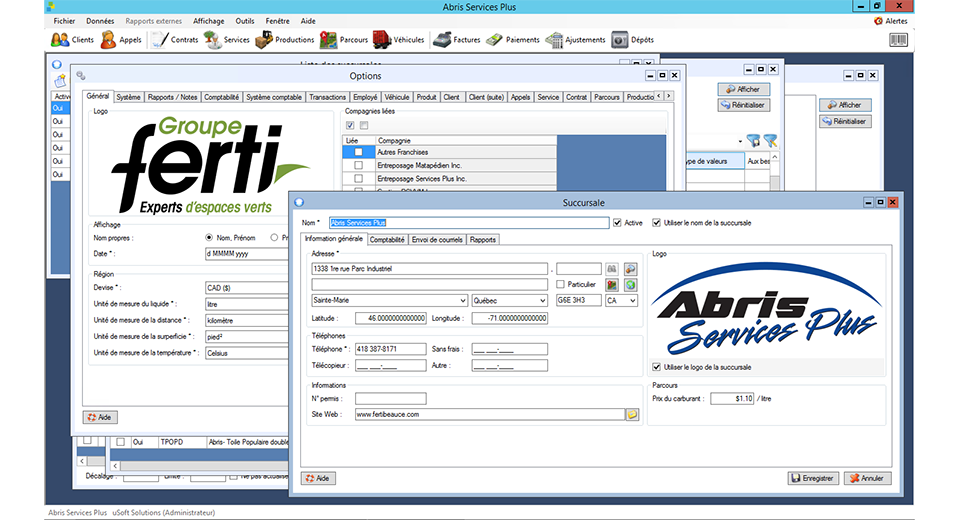Open the Services toolbar item

point(227,40)
